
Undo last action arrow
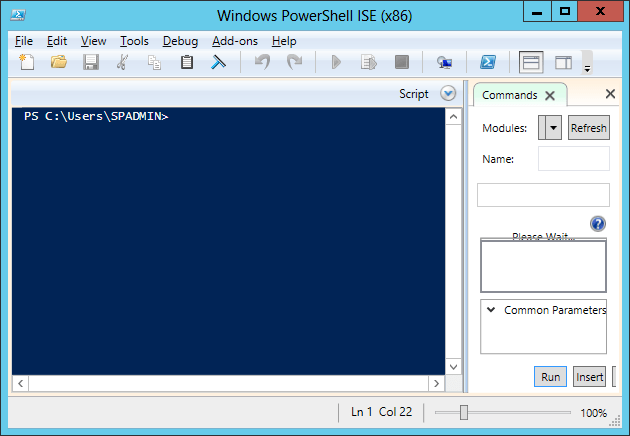[262, 62]
